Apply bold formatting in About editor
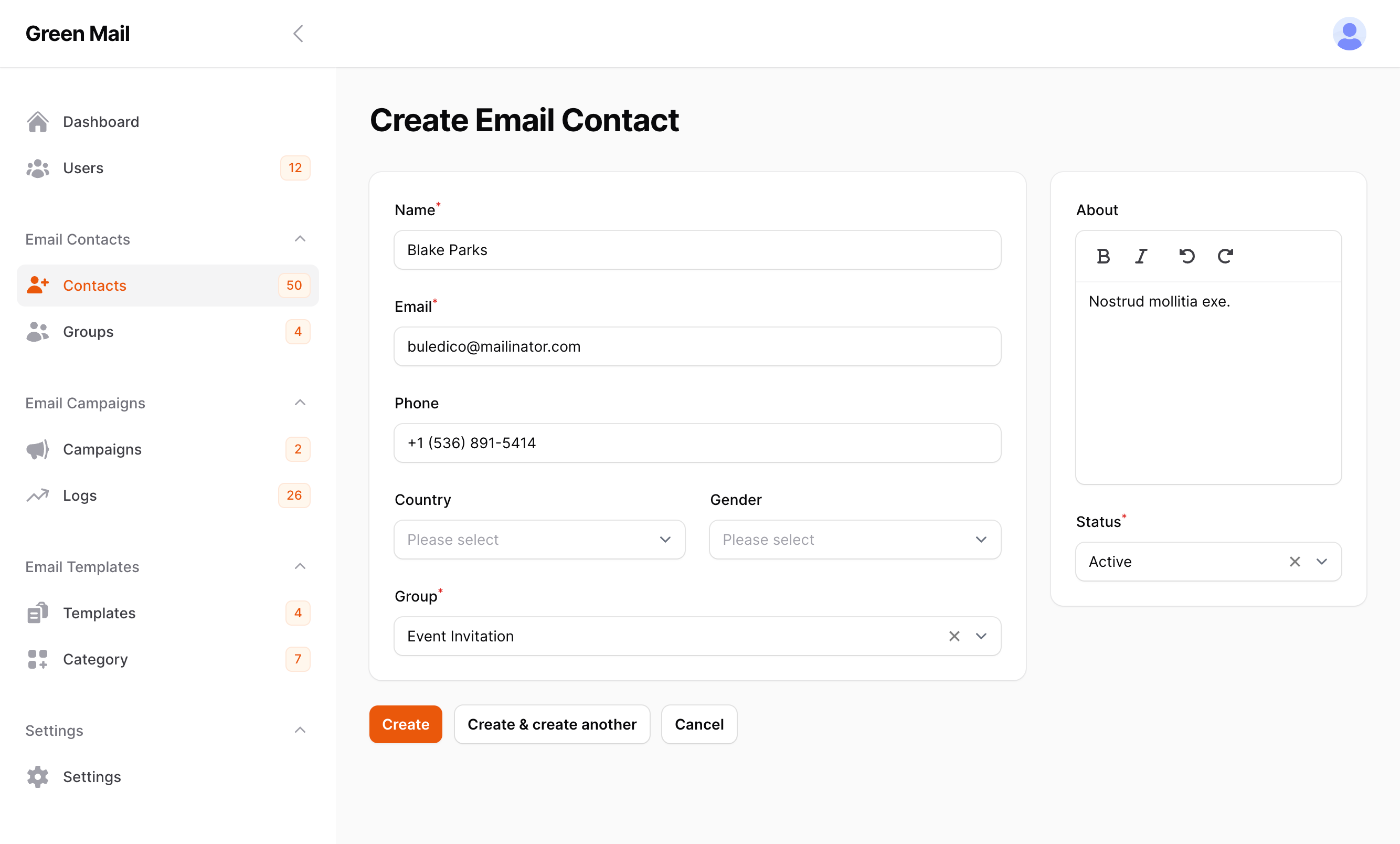 coord(1103,256)
